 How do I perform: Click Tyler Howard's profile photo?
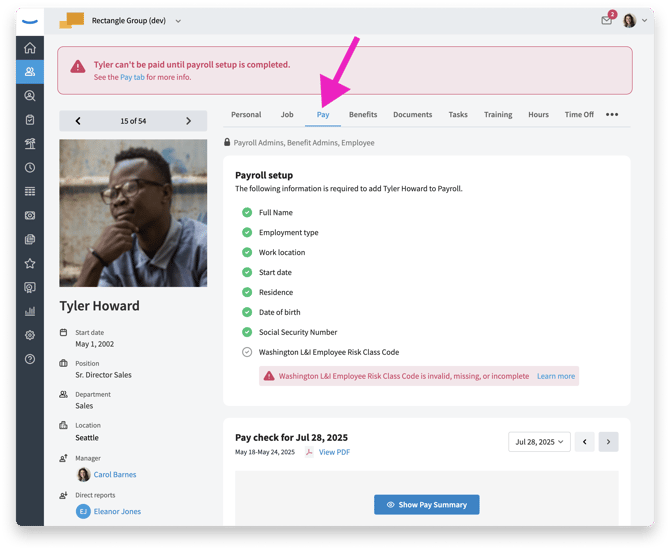coord(133,213)
